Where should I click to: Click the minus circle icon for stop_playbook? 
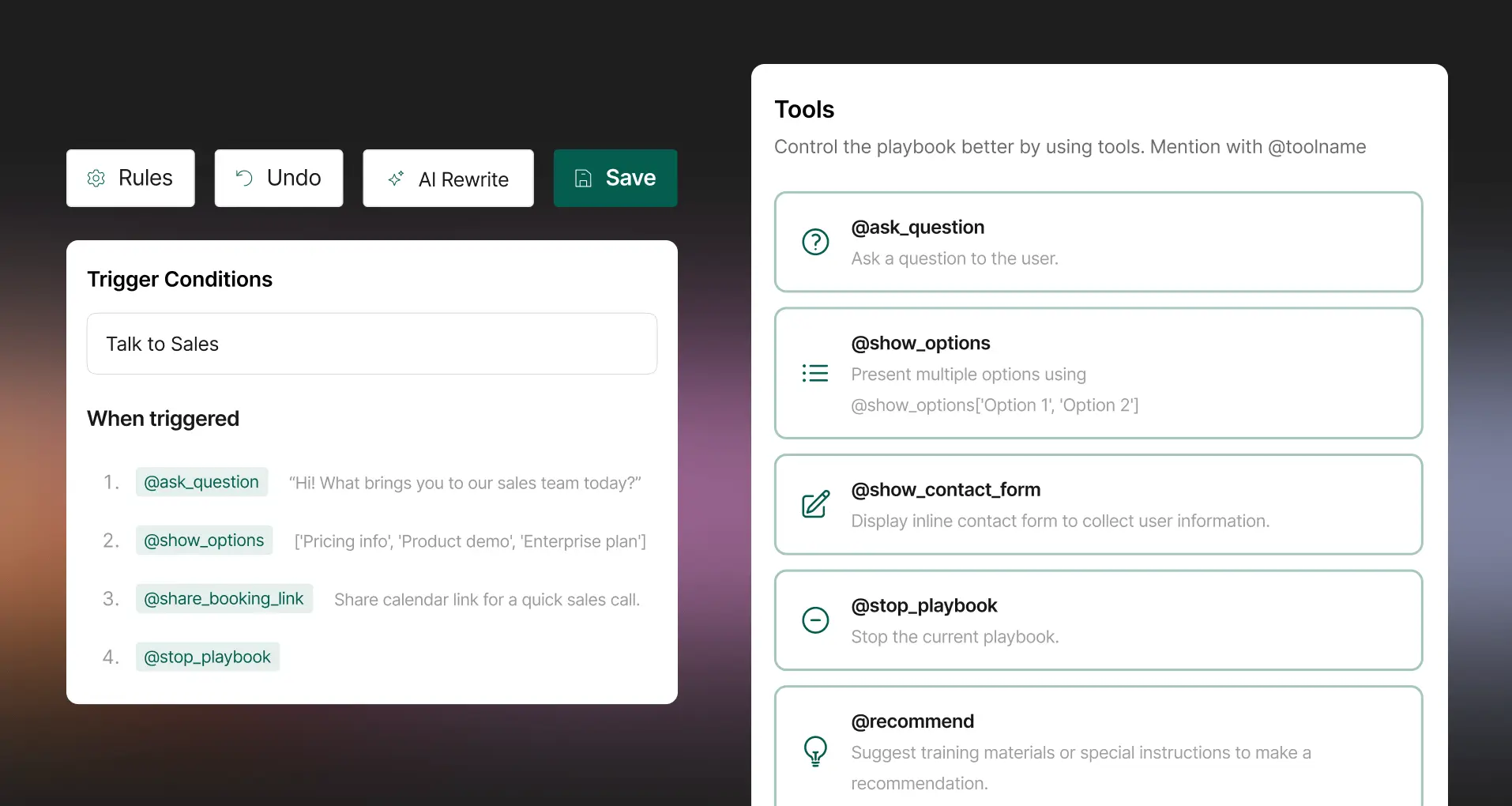pyautogui.click(x=815, y=620)
